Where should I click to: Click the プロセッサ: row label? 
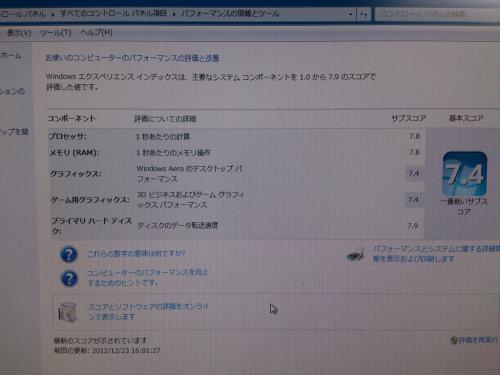click(68, 136)
